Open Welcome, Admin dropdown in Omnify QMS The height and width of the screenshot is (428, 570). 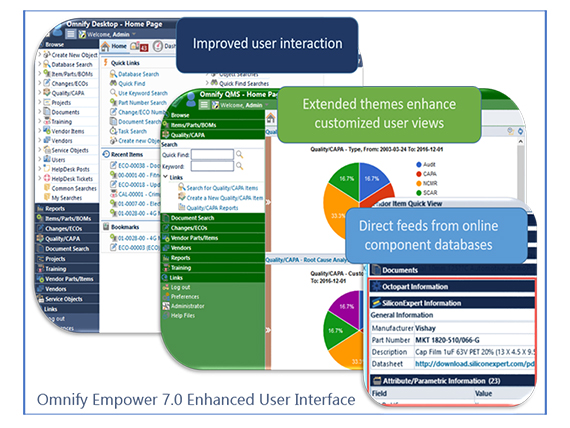(266, 105)
